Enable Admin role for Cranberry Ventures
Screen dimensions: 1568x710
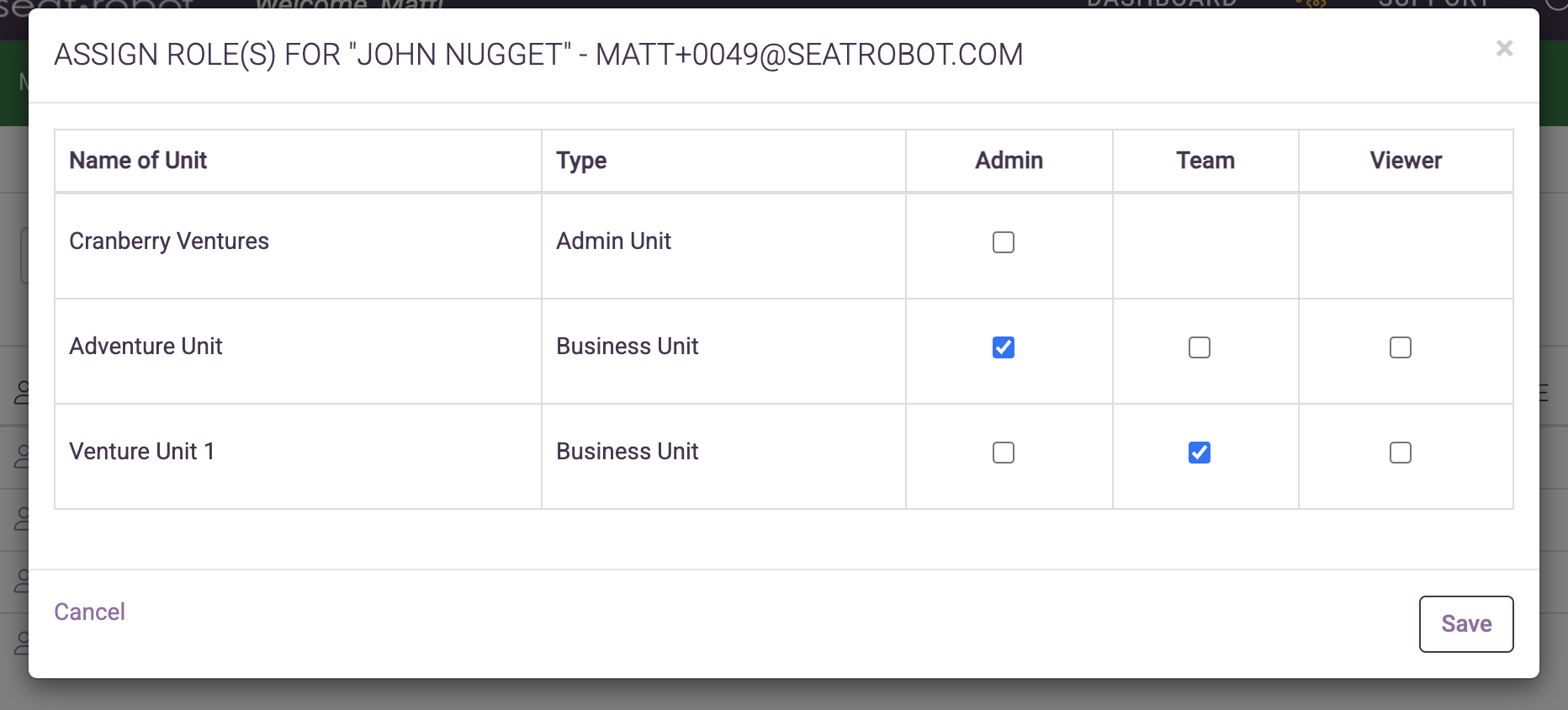(1003, 242)
